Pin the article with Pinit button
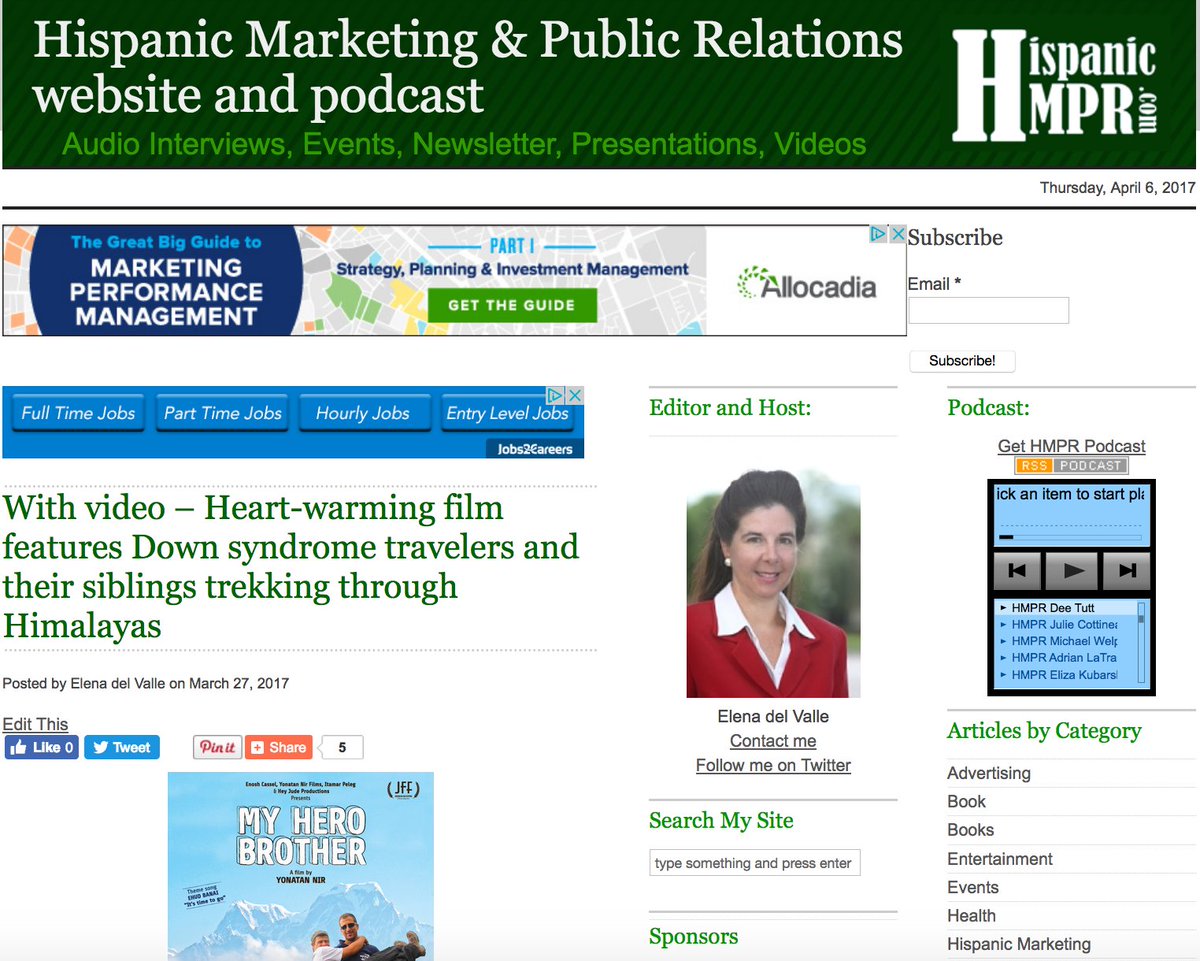 pyautogui.click(x=217, y=747)
